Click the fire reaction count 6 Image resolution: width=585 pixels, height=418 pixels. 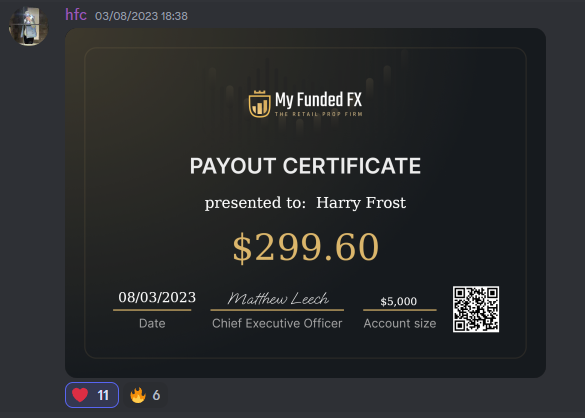pyautogui.click(x=156, y=395)
